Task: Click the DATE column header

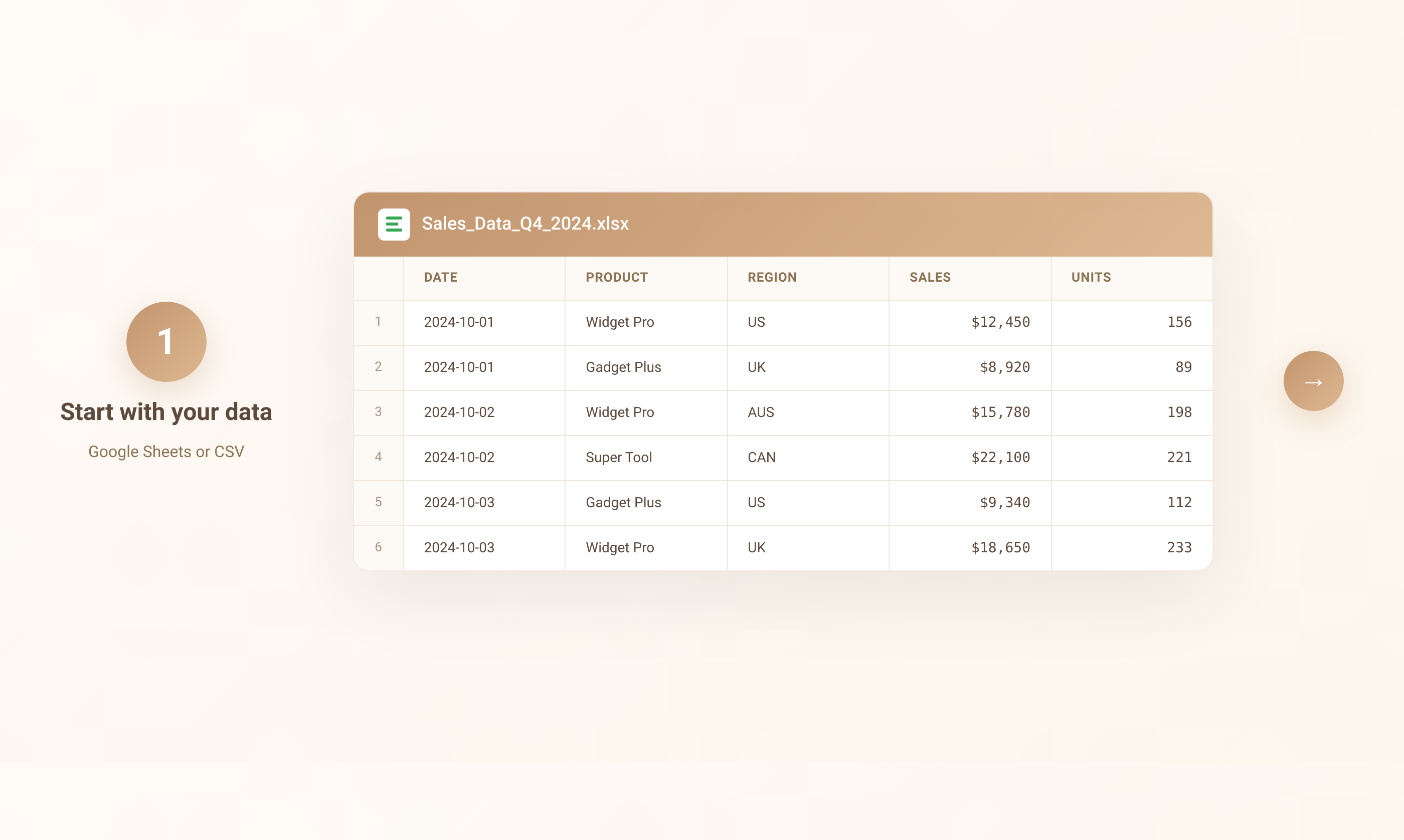Action: [x=440, y=277]
